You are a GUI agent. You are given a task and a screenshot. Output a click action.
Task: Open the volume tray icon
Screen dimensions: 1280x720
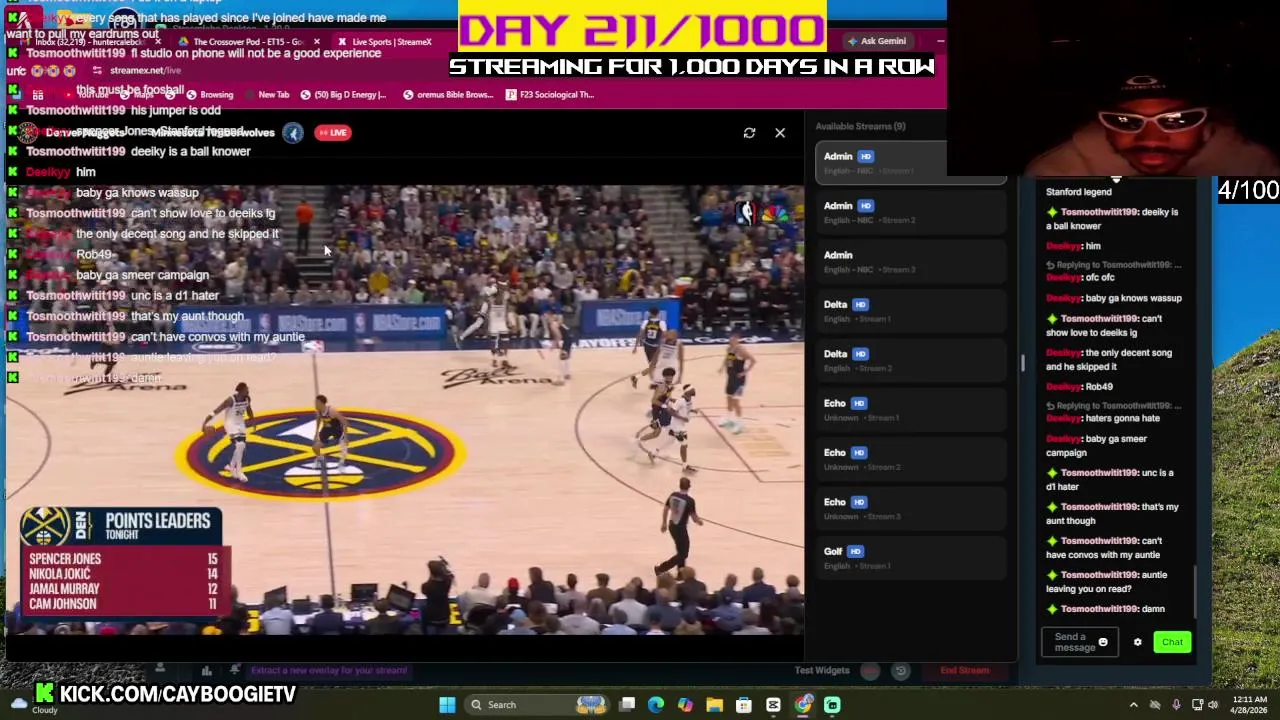(1215, 705)
